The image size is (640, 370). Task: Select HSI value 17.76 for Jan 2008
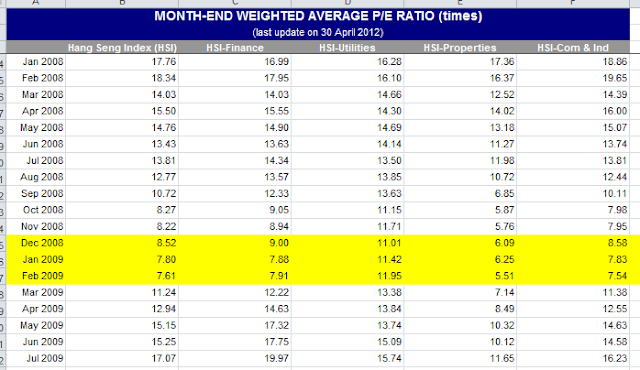(x=122, y=62)
